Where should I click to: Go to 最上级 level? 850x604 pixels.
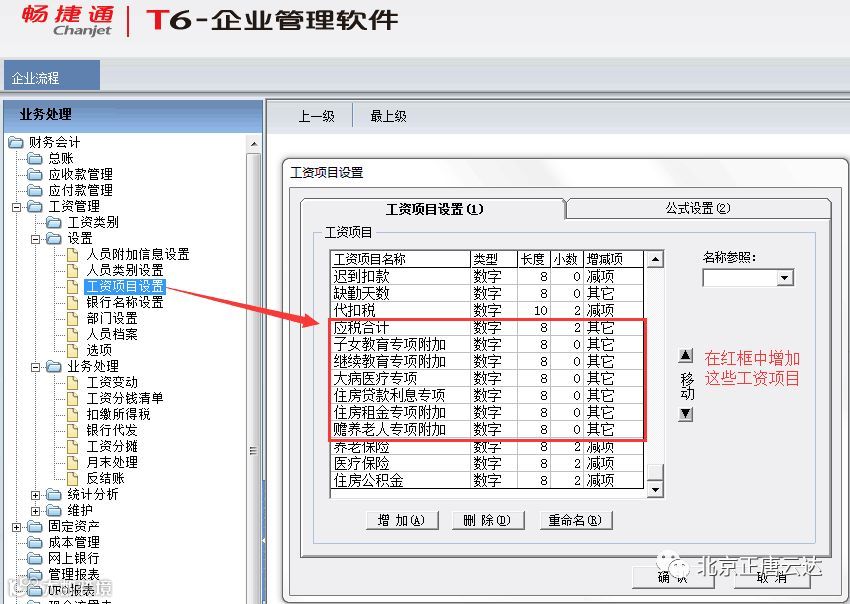(388, 116)
